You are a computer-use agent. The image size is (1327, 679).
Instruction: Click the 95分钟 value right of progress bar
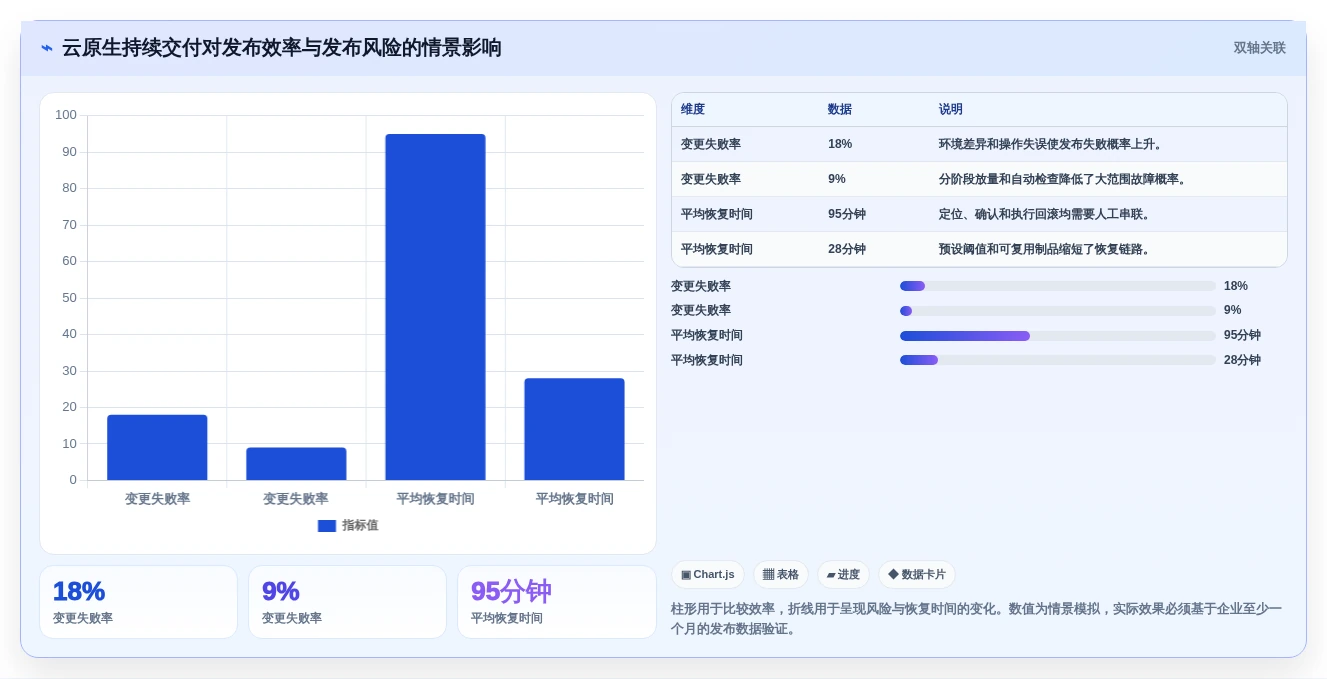tap(1242, 335)
